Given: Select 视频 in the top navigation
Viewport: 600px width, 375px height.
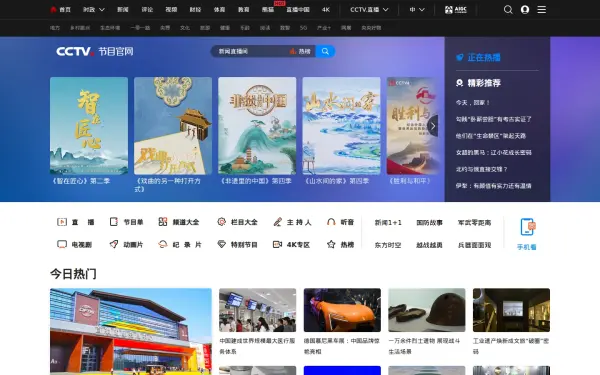Looking at the screenshot, I should [x=171, y=10].
